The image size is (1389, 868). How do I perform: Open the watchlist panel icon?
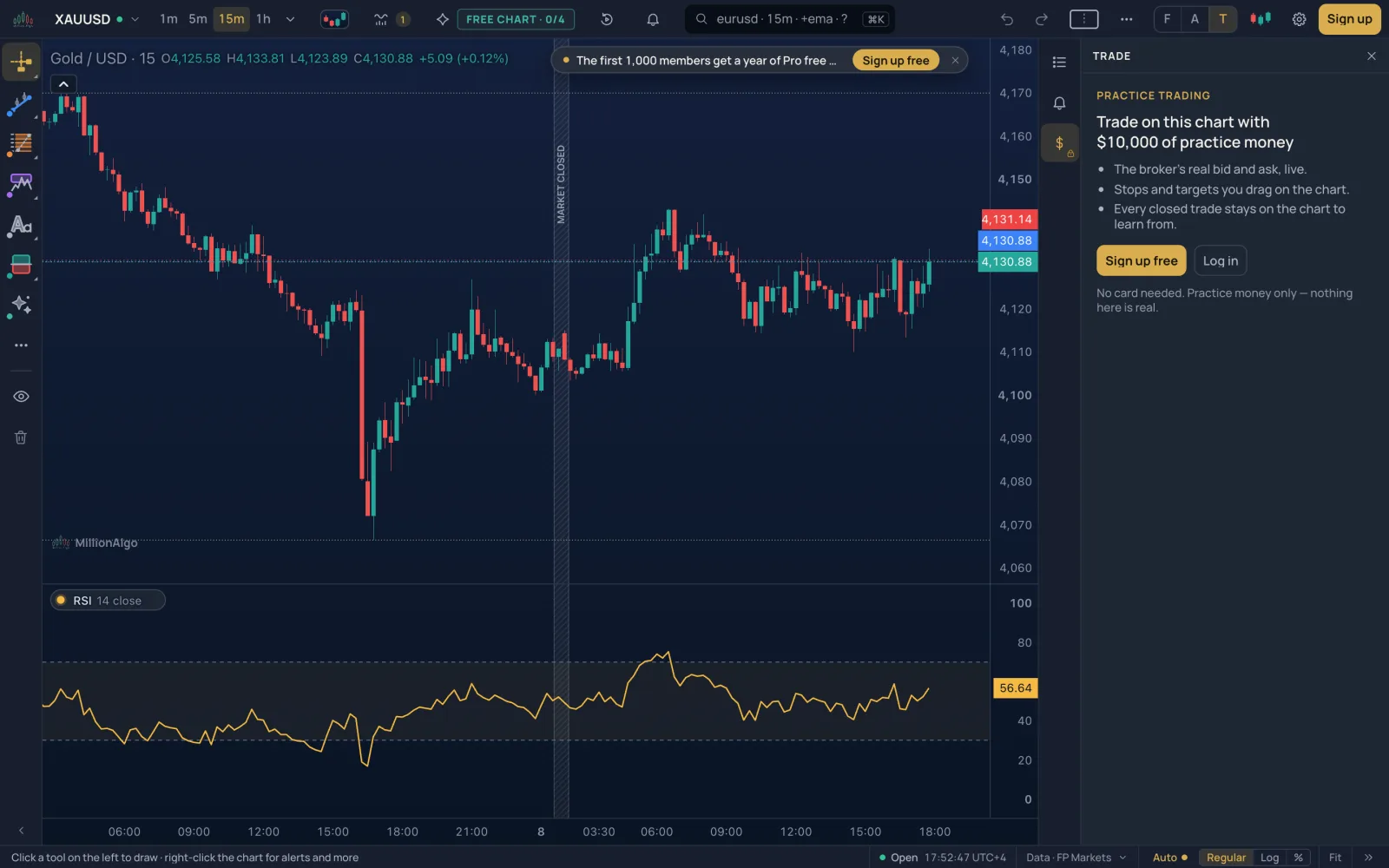1059,62
